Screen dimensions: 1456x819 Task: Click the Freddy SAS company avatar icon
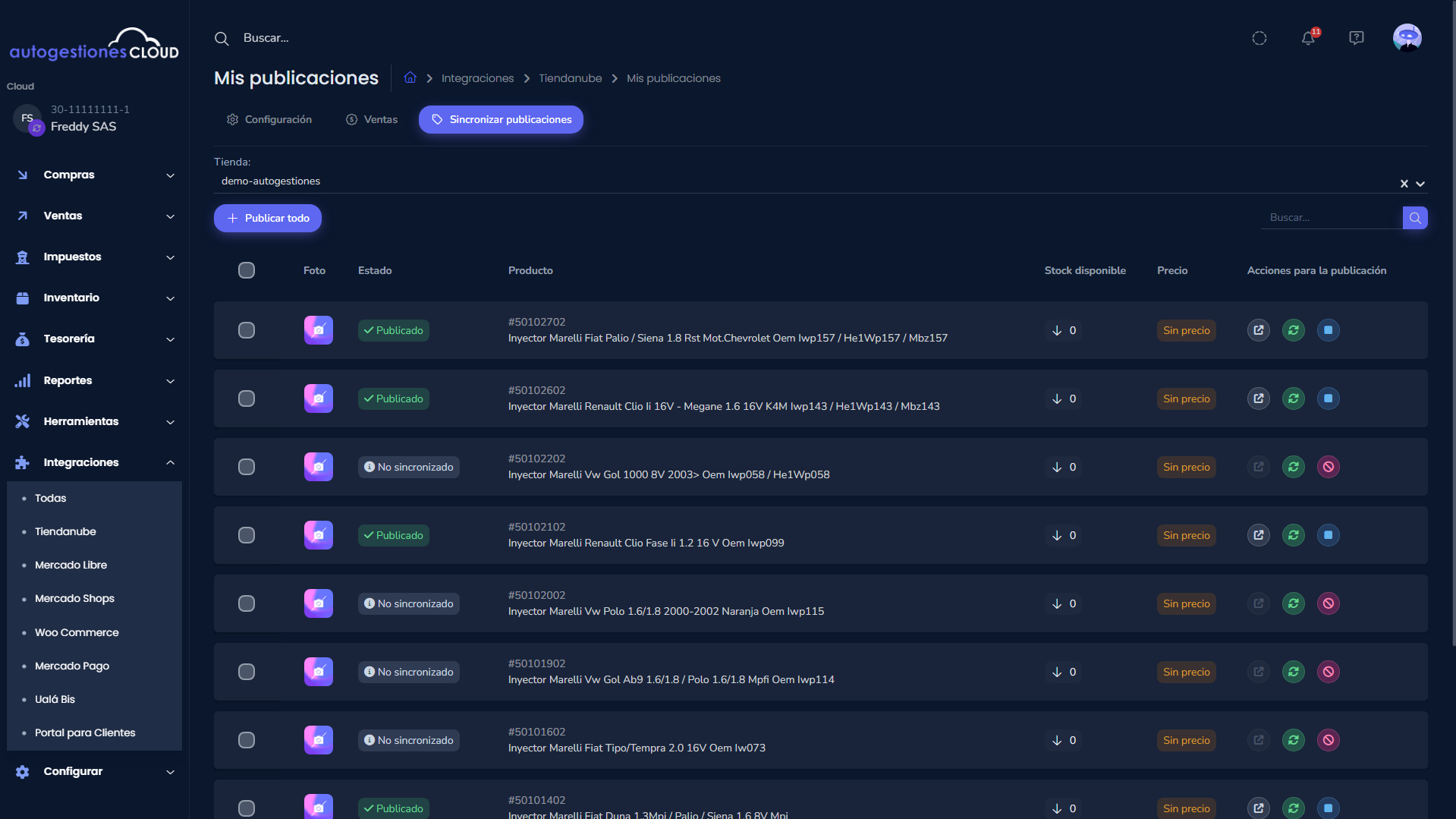[x=27, y=118]
